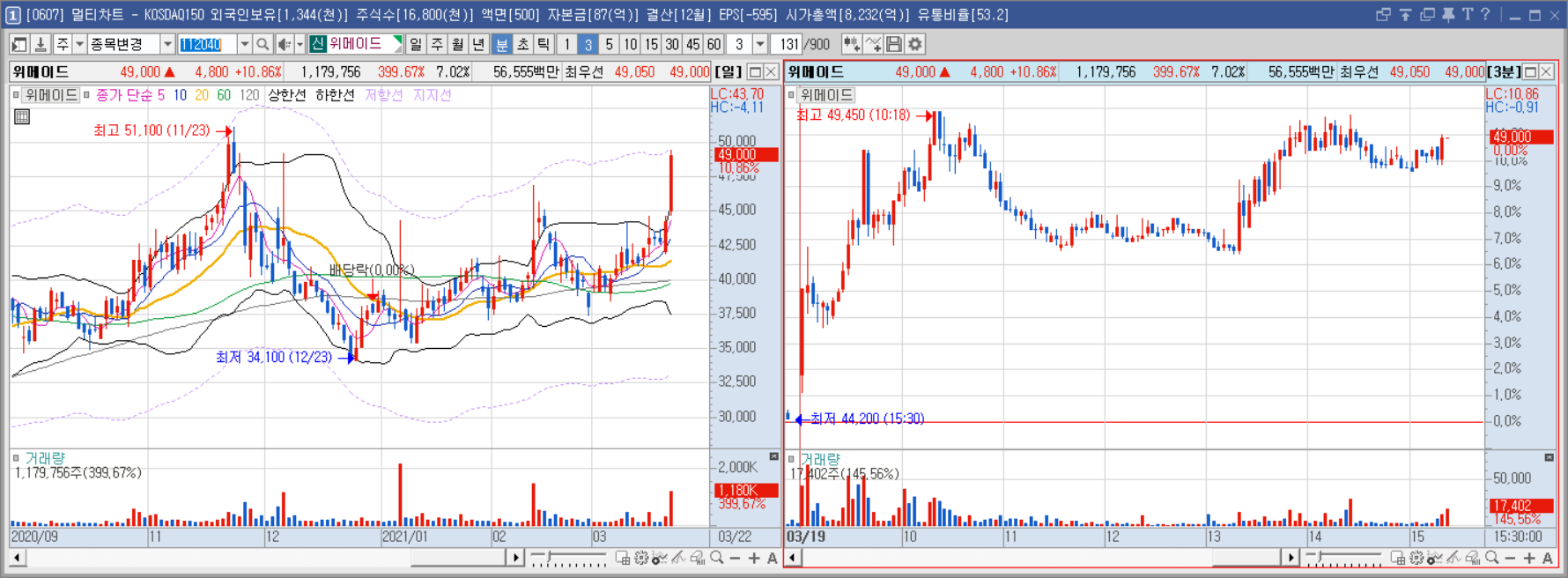Zoom in right chart with plus icon
1568x578 pixels.
[1528, 558]
